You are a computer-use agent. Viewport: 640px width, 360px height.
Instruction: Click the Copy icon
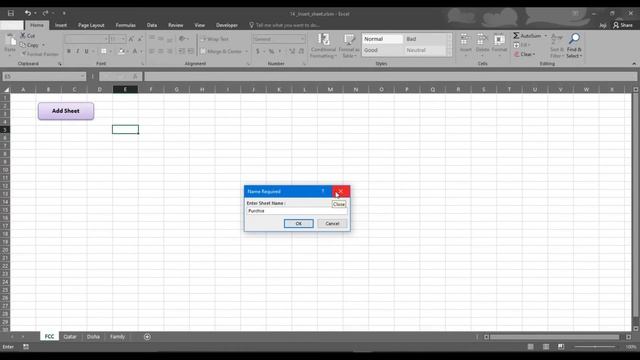click(x=23, y=45)
